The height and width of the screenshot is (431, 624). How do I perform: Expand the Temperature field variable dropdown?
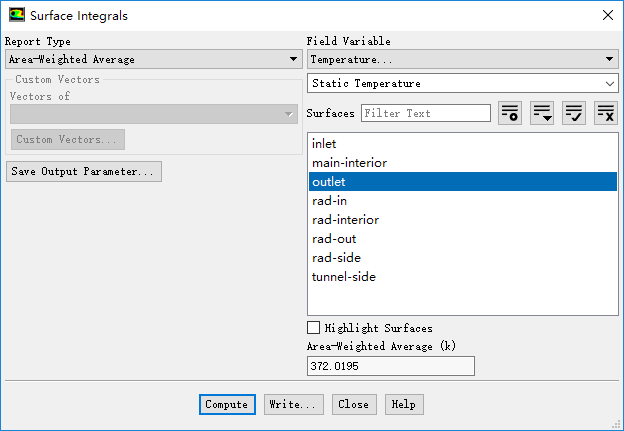(461, 59)
